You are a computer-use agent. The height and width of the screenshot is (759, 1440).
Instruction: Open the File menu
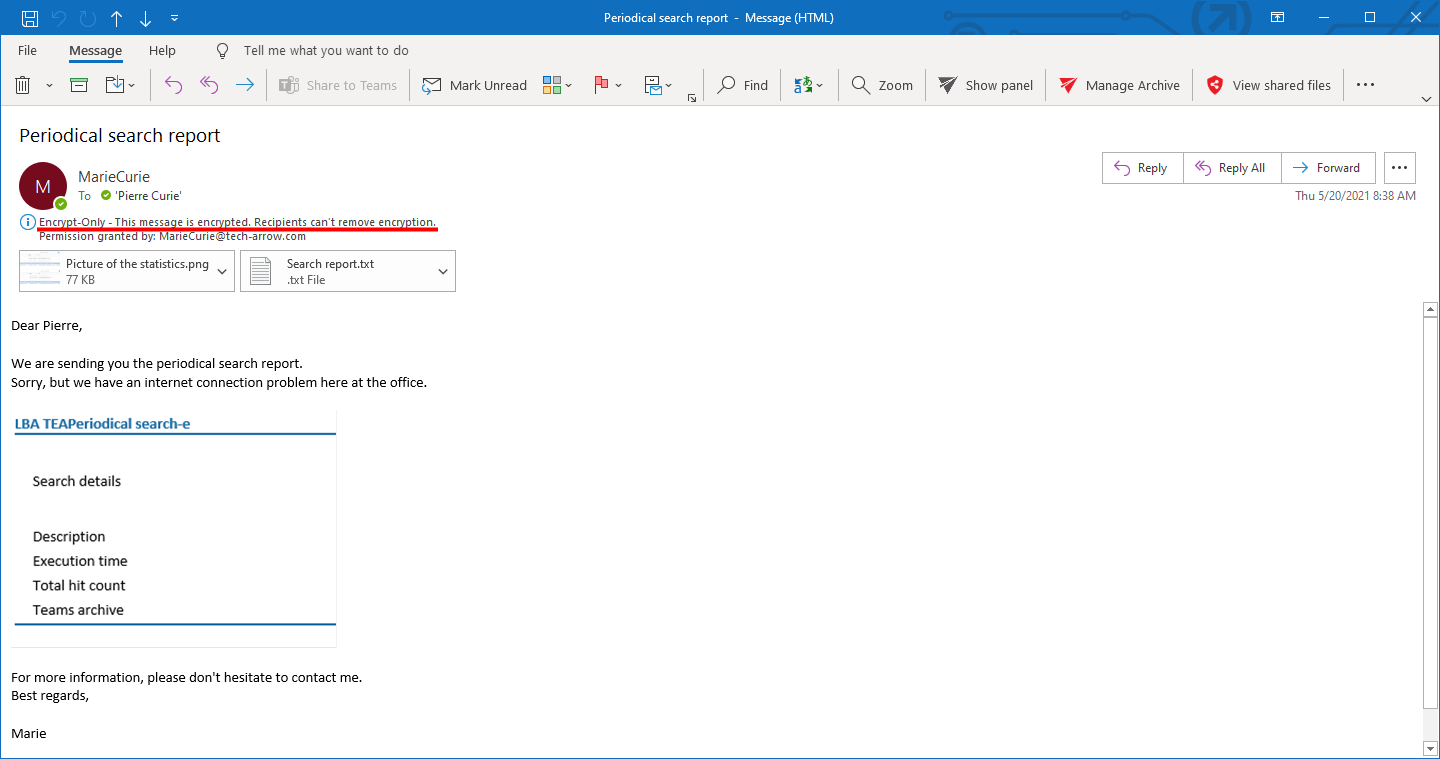pyautogui.click(x=27, y=50)
